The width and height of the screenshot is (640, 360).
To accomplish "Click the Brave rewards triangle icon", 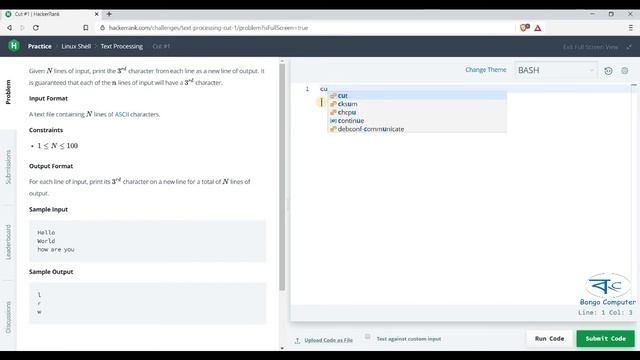I will point(538,28).
